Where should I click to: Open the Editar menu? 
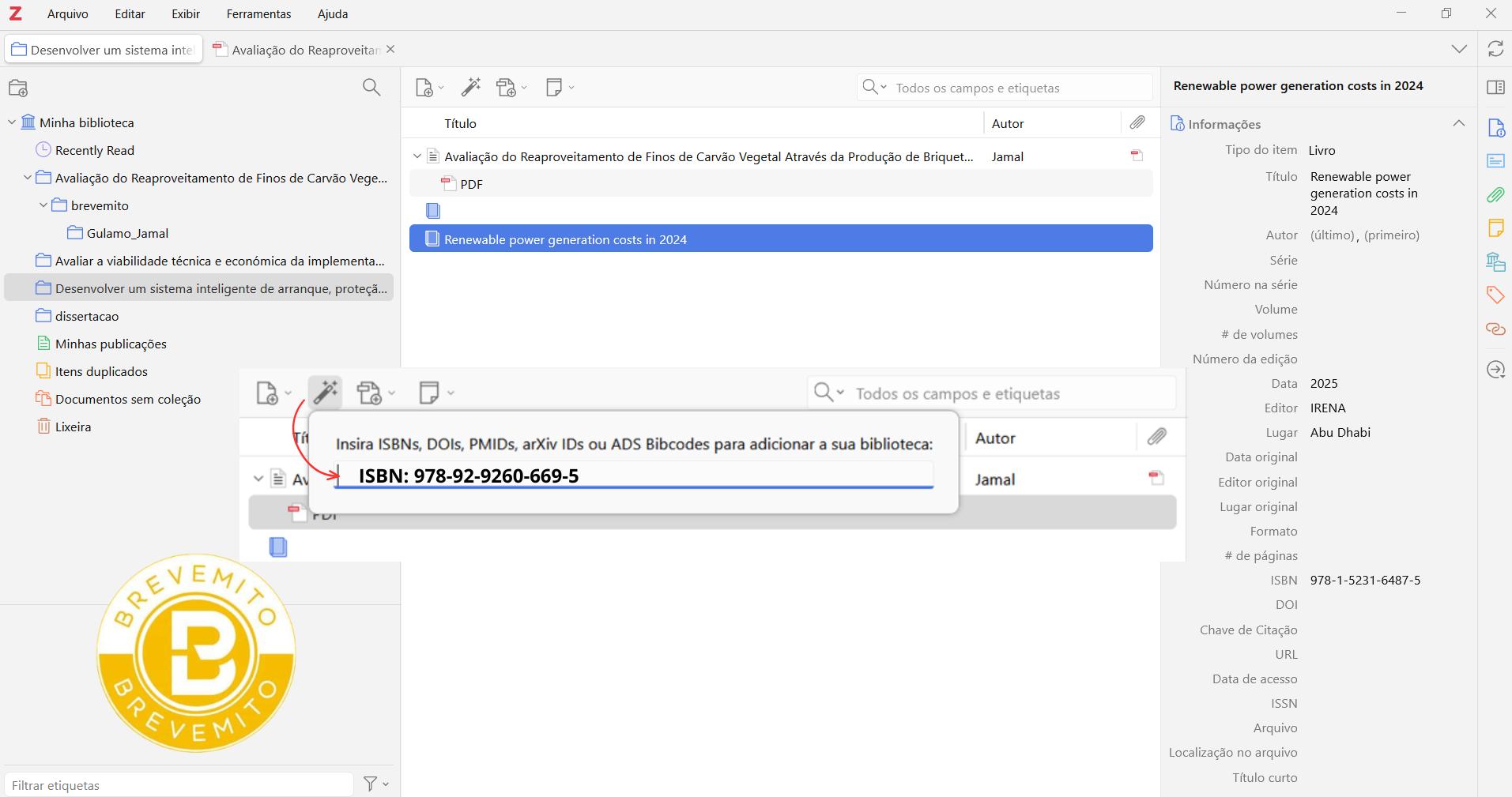[x=130, y=14]
